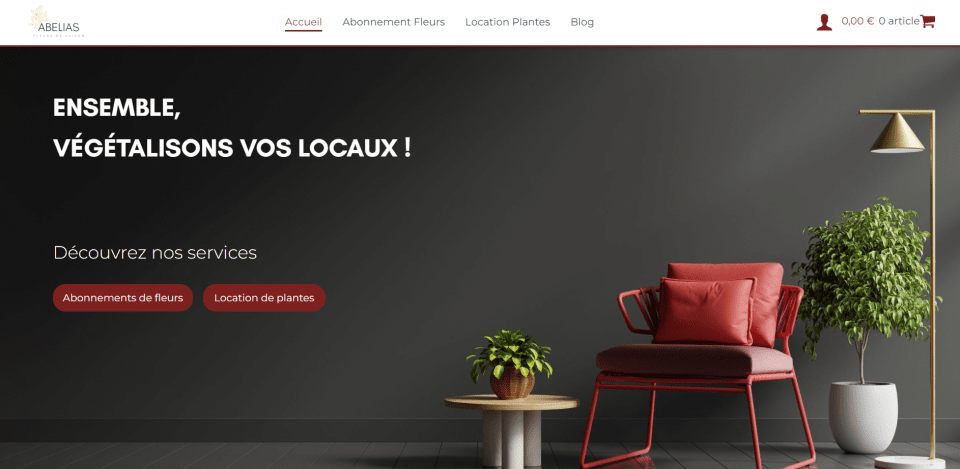Click the round wooden side table top

(x=512, y=402)
